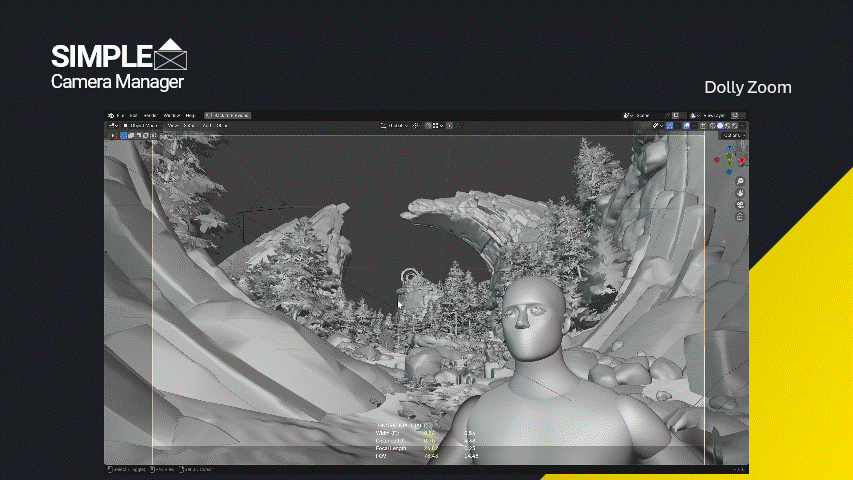Screen dimensions: 853x480
Task: Select the Pan view hand icon
Action: pos(740,193)
